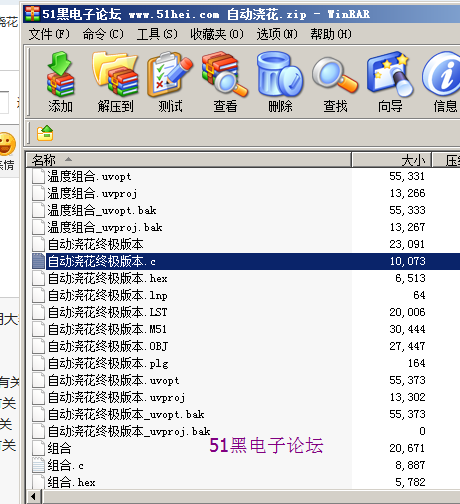
Task: Click the scroll-left arrow on horizontal scrollbar
Action: (x=33, y=496)
